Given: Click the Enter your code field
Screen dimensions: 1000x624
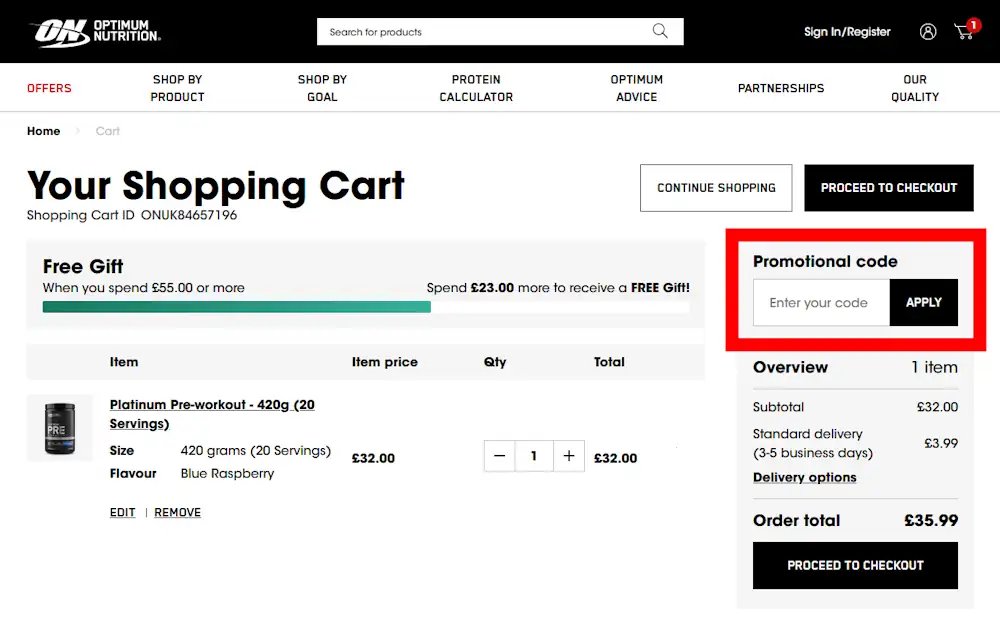Looking at the screenshot, I should click(821, 302).
